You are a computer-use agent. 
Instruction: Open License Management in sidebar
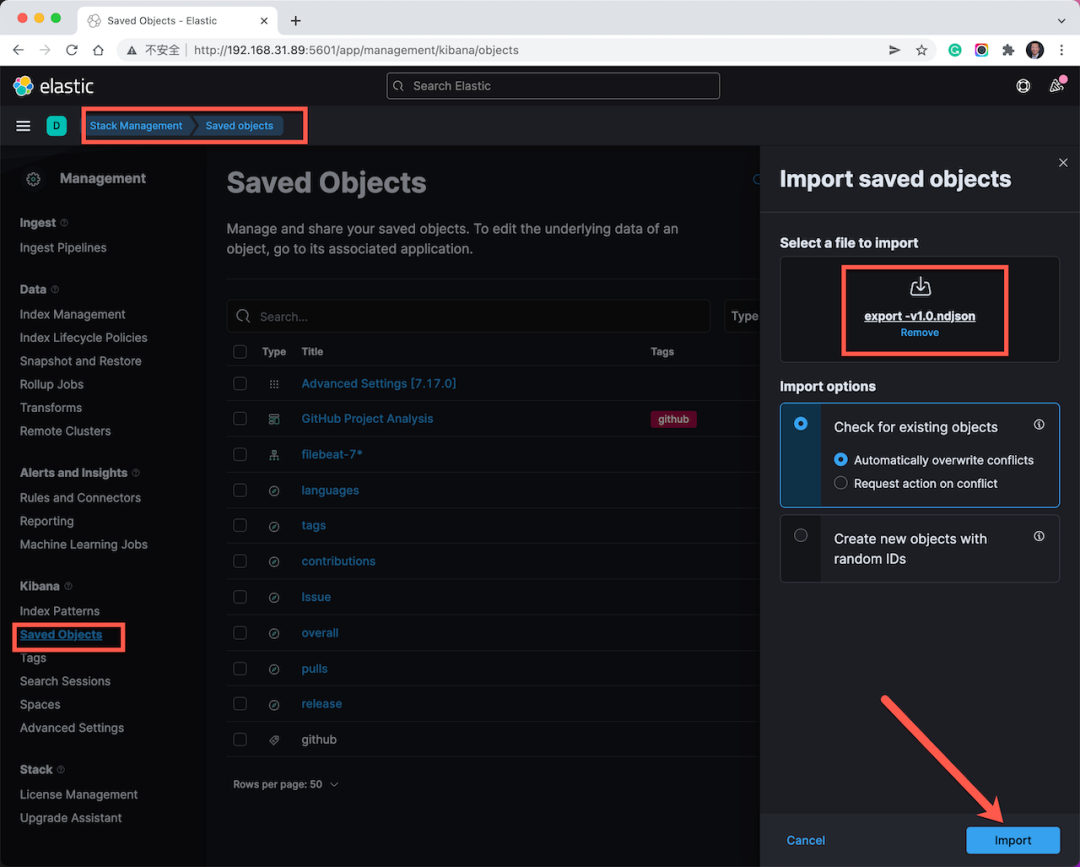coord(79,795)
